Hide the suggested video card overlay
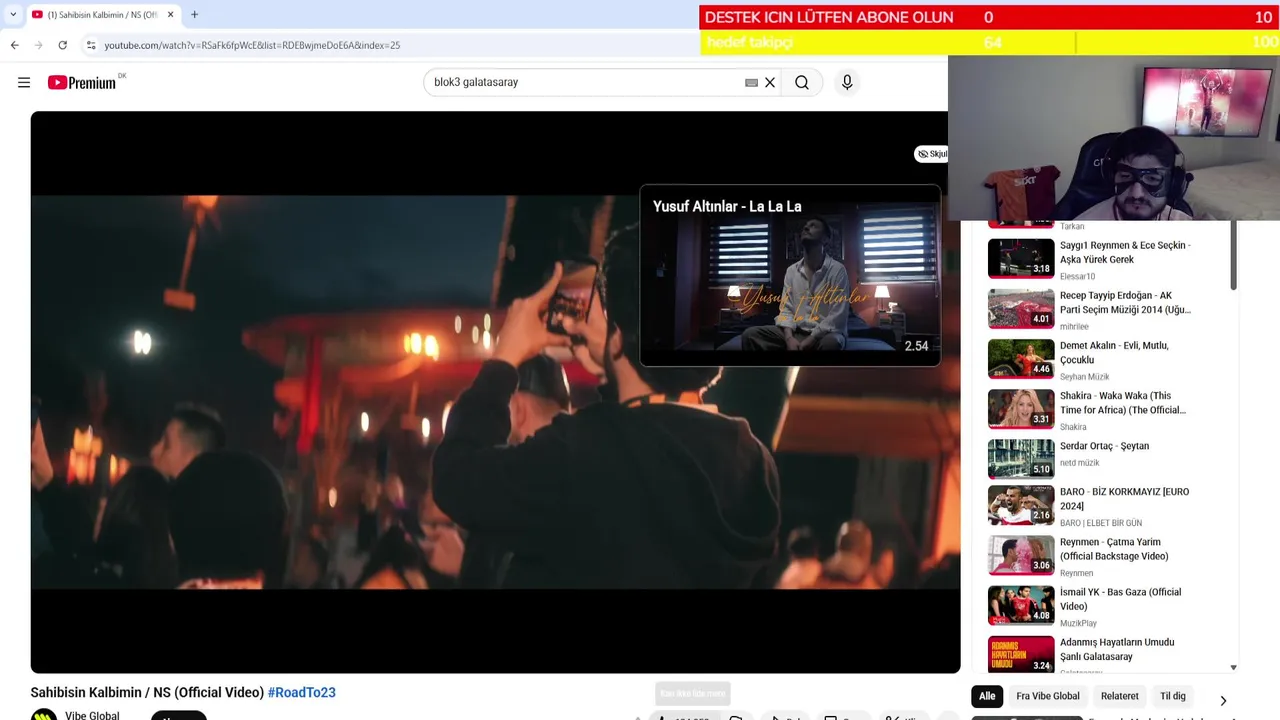This screenshot has height=720, width=1280. coord(931,154)
